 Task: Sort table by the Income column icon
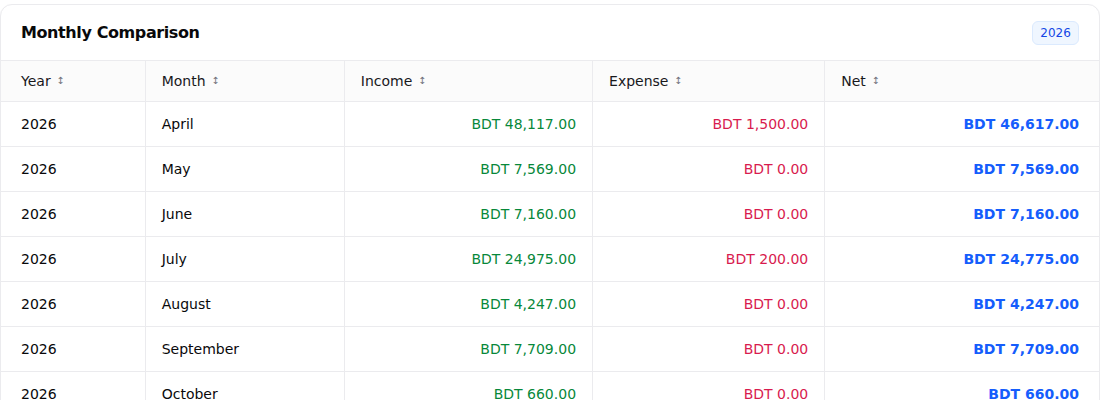point(422,81)
